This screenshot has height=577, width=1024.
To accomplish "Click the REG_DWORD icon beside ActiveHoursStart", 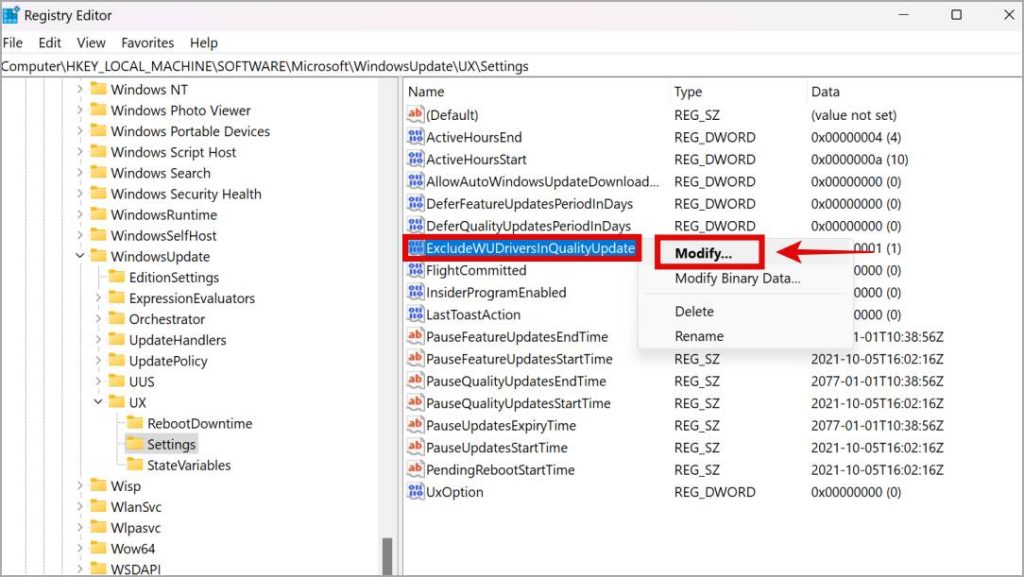I will 414,158.
